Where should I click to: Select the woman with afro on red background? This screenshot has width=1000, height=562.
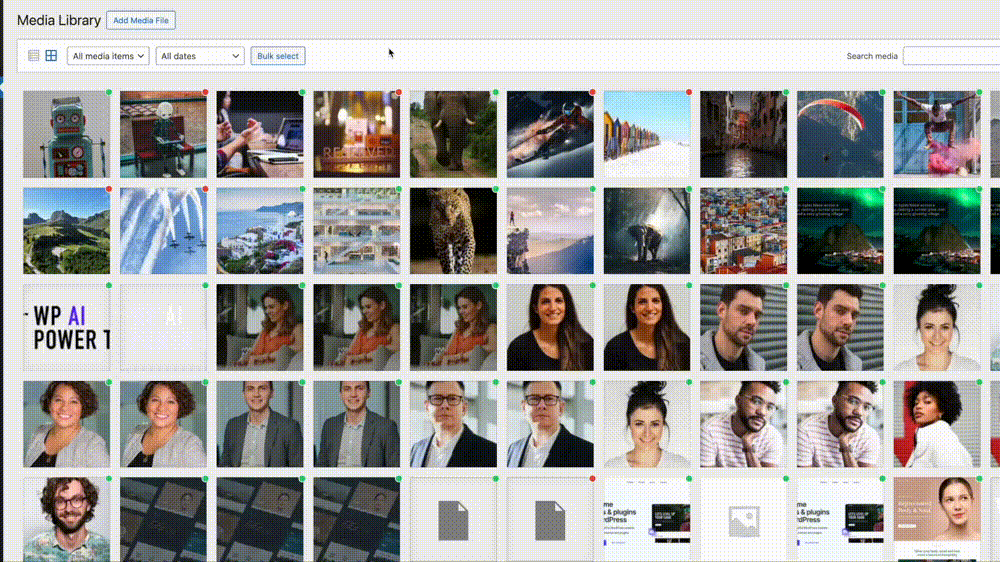(x=936, y=424)
